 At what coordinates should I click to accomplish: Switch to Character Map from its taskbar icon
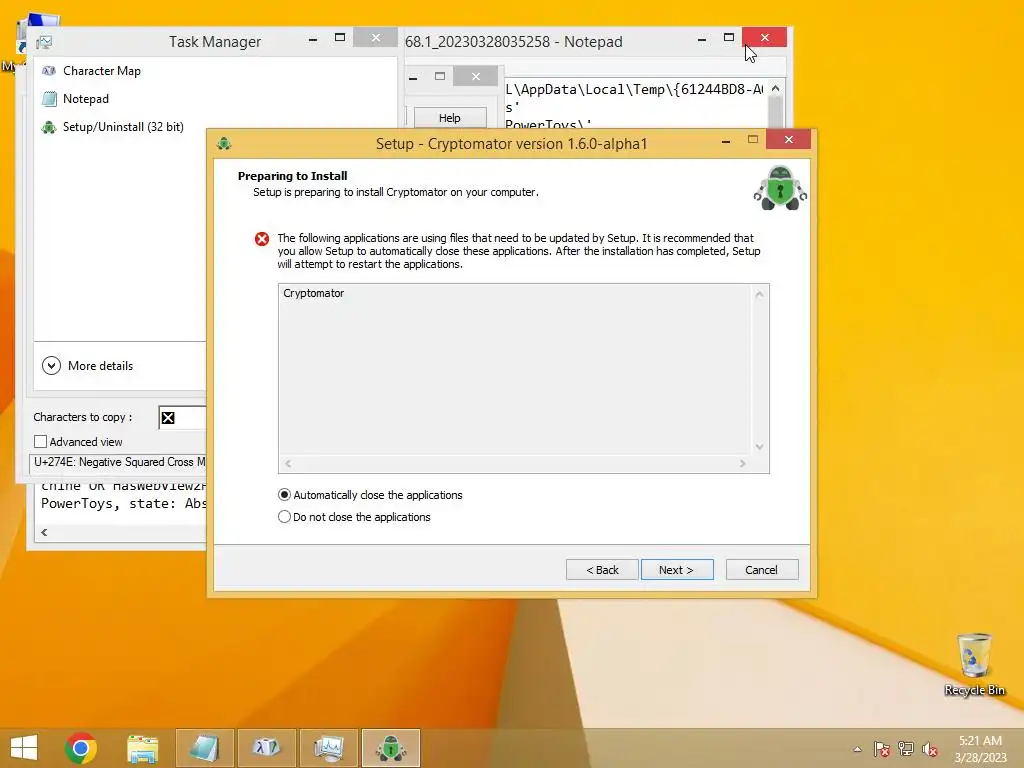266,748
